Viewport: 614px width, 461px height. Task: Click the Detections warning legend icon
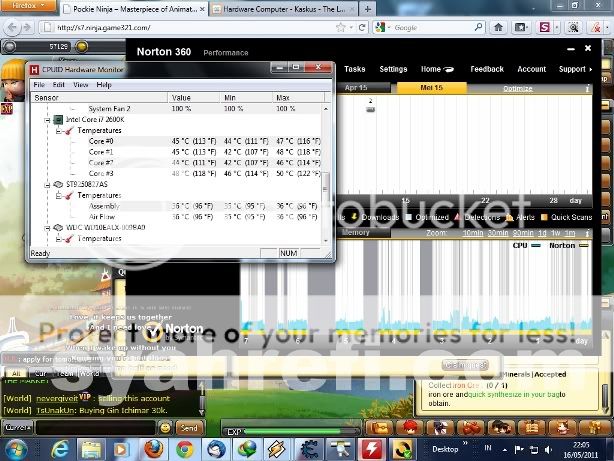pos(457,217)
